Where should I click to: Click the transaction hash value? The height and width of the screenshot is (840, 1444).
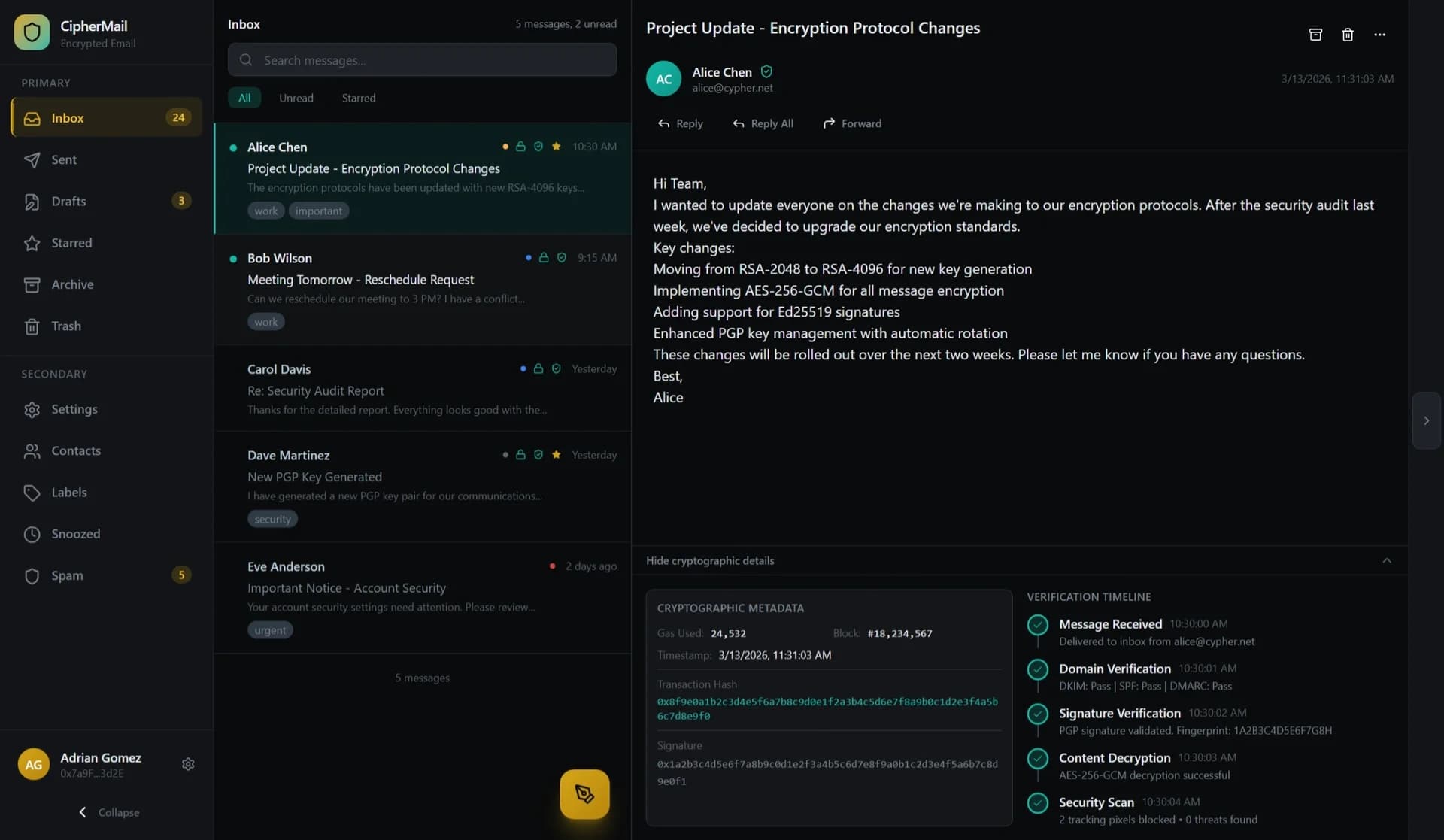827,708
